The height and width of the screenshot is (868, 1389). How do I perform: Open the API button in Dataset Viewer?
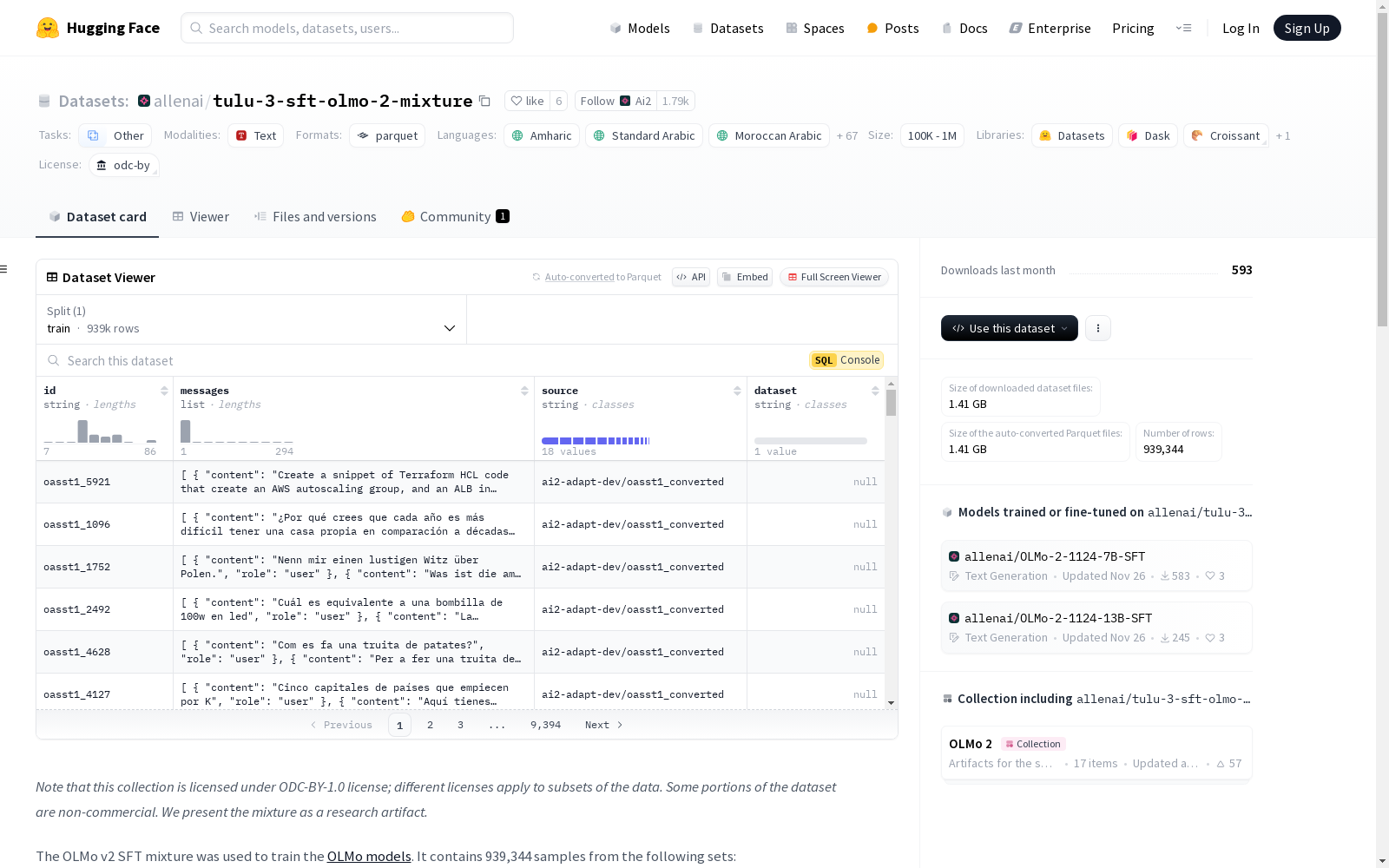pos(691,277)
